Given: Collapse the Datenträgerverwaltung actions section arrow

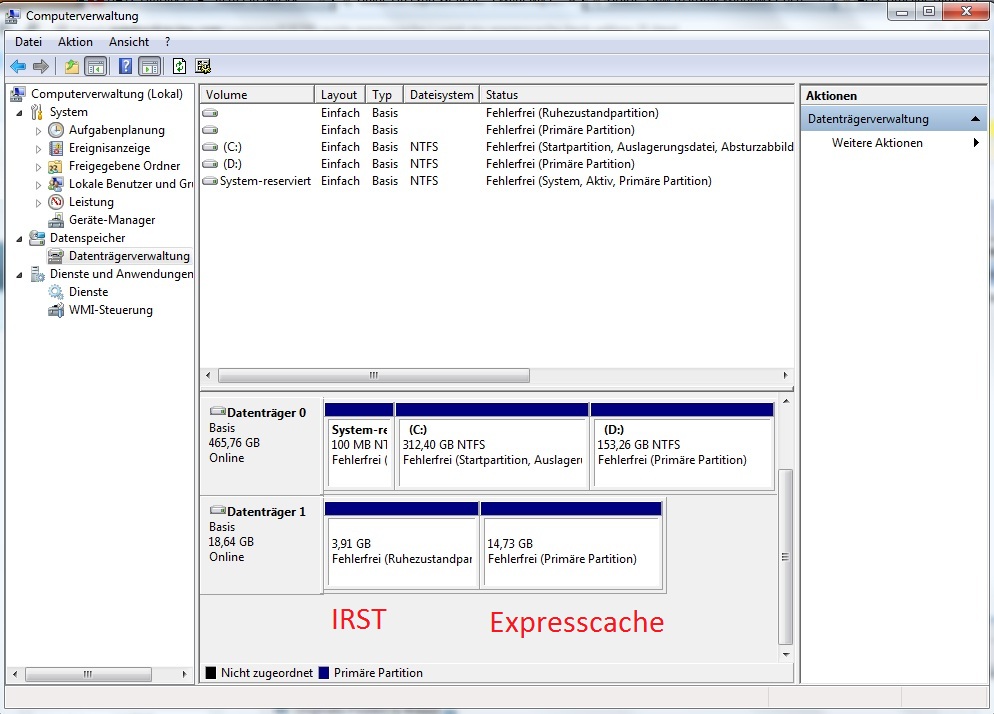Looking at the screenshot, I should 976,119.
